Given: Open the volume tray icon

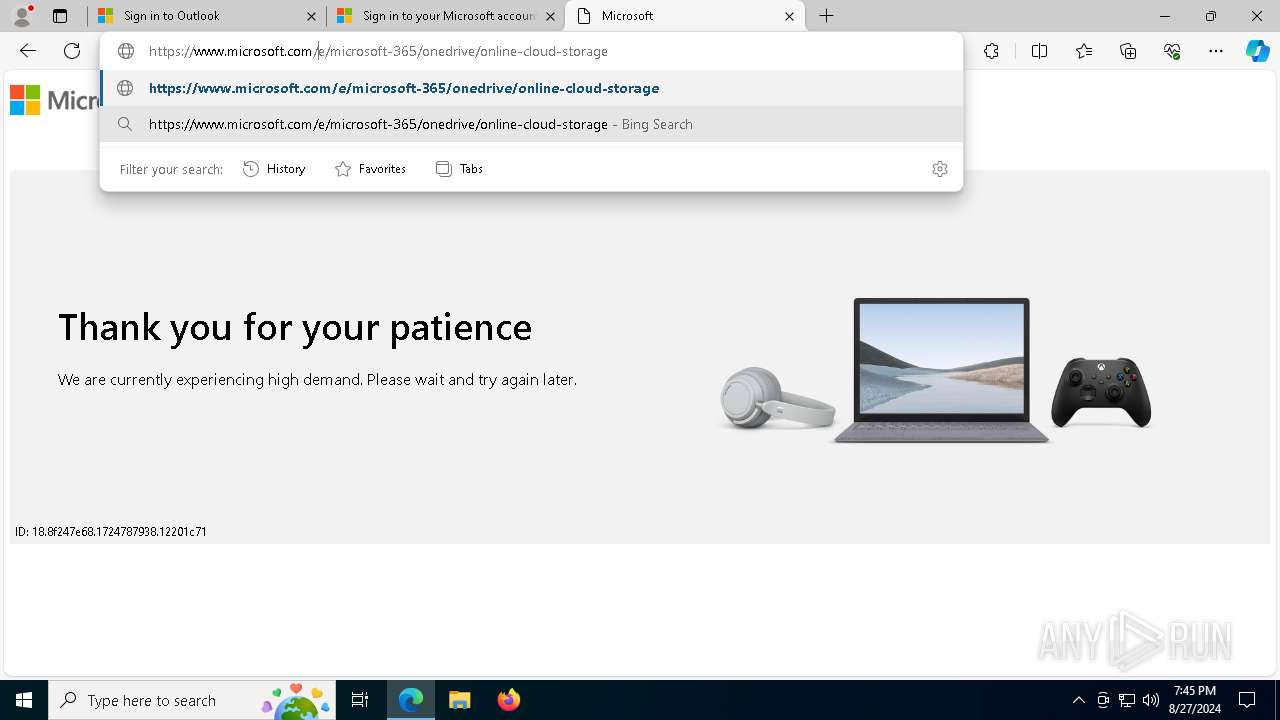Looking at the screenshot, I should point(1150,700).
